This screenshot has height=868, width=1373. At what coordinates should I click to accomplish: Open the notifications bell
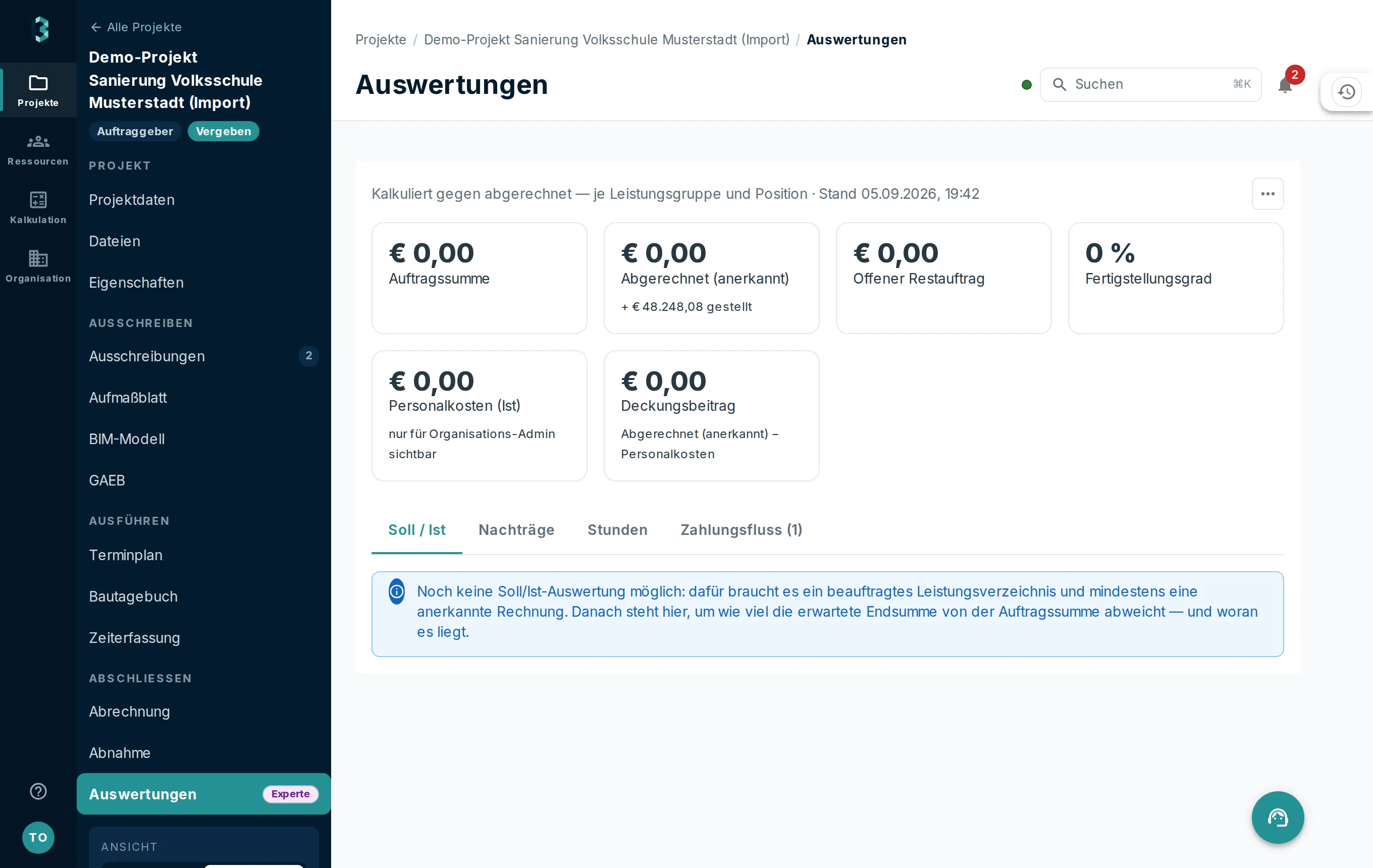click(1285, 85)
